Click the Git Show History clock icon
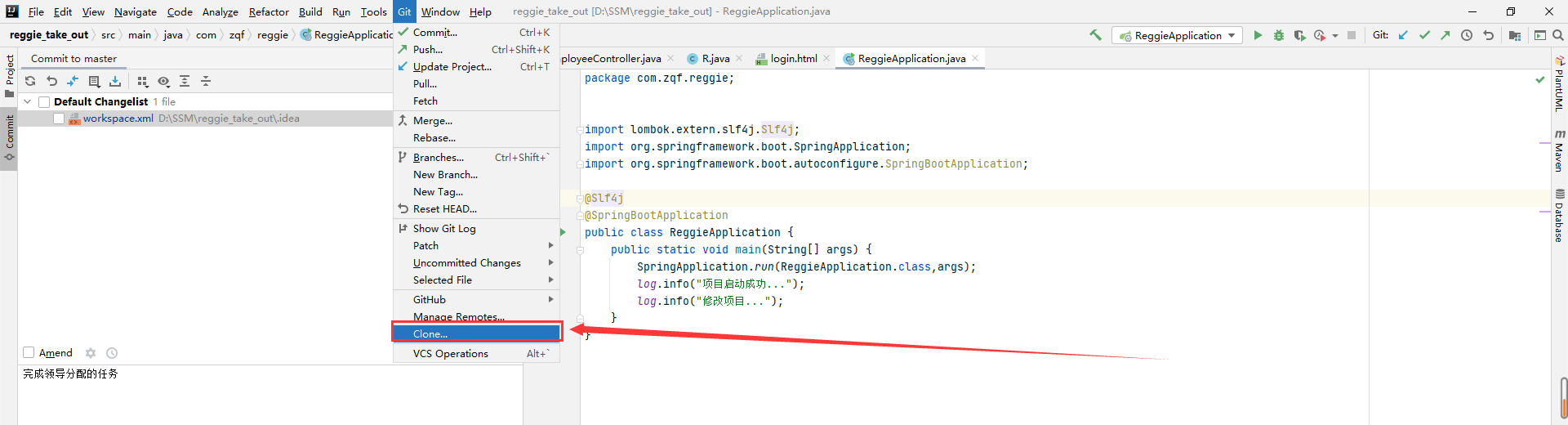This screenshot has height=425, width=1568. pyautogui.click(x=1467, y=35)
